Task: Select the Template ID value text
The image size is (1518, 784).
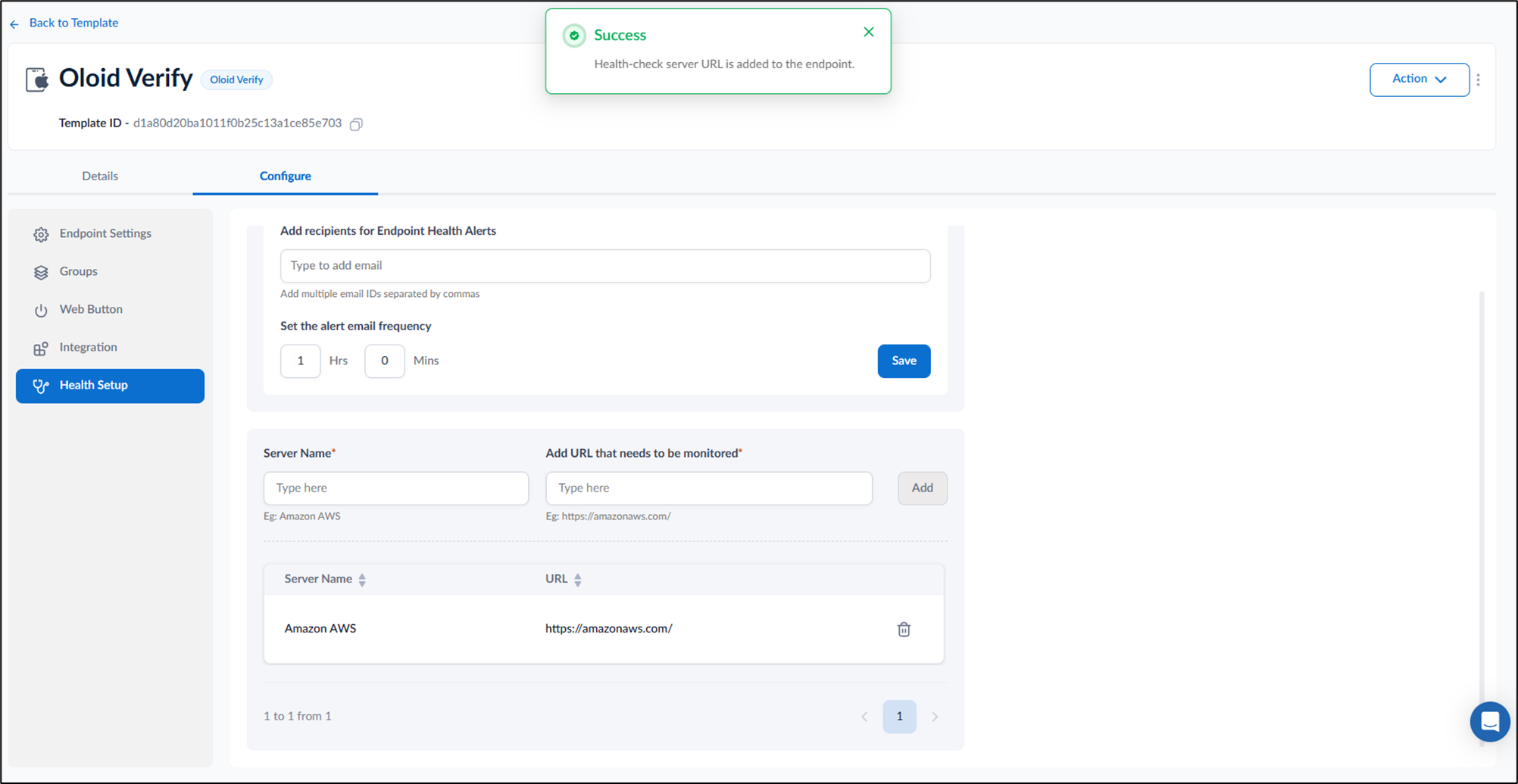Action: pyautogui.click(x=237, y=123)
